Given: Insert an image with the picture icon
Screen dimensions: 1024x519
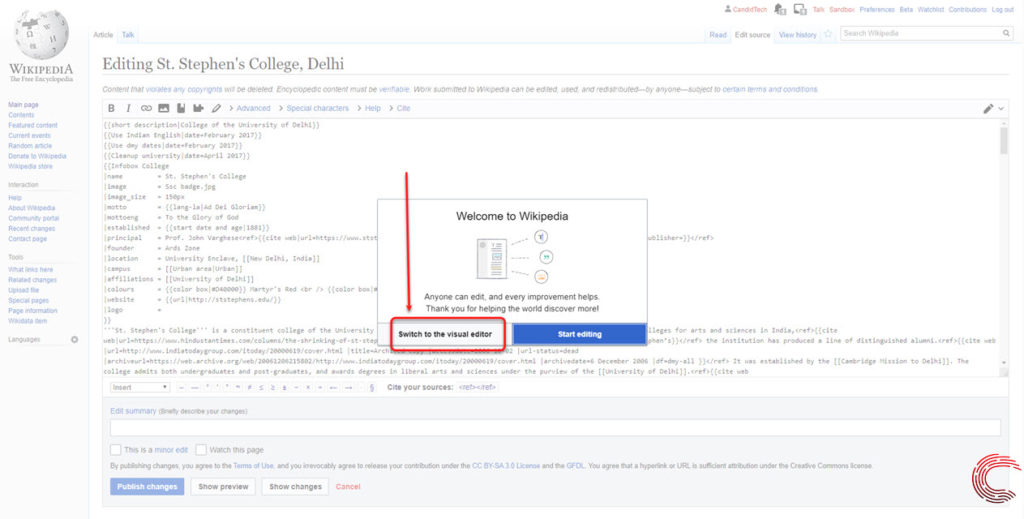Looking at the screenshot, I should tap(163, 108).
